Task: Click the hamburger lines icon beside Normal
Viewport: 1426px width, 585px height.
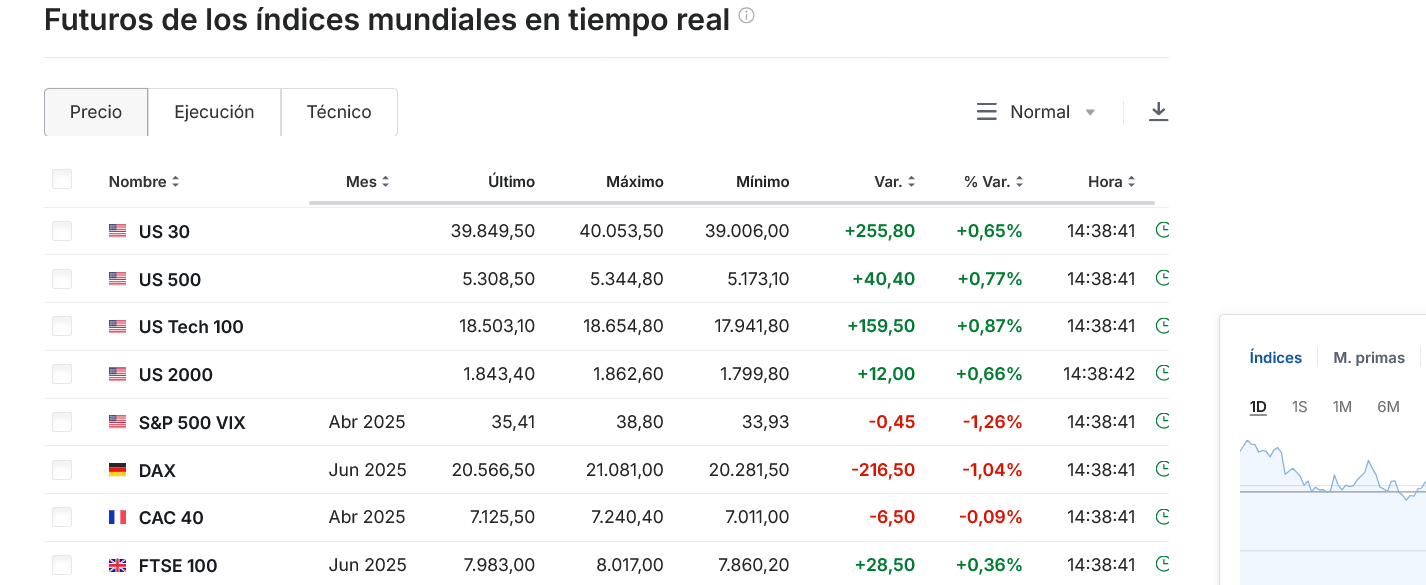Action: pyautogui.click(x=987, y=112)
